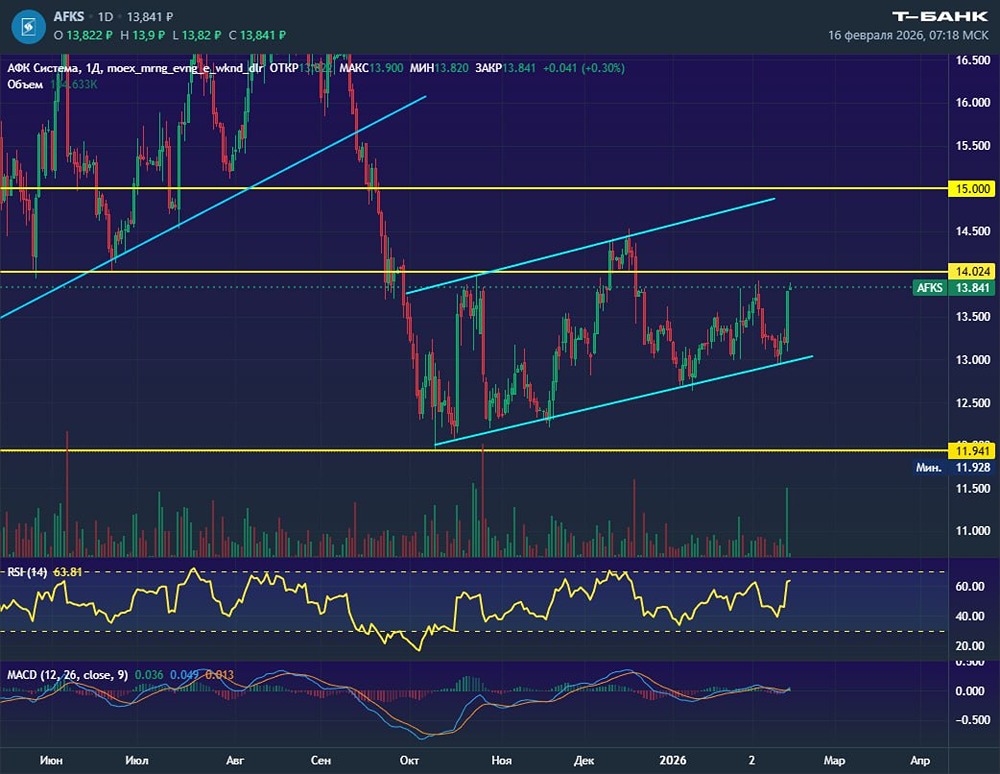Click the close value 'C 13,841 ₽'
This screenshot has width=1000, height=774.
257,35
